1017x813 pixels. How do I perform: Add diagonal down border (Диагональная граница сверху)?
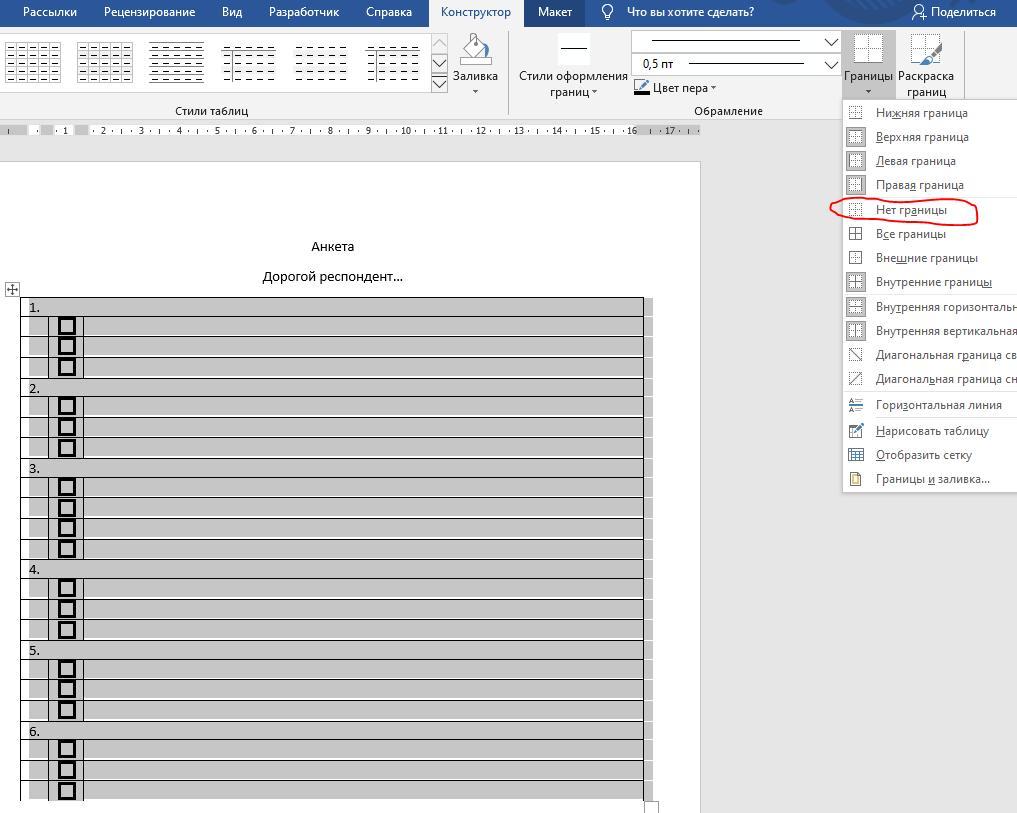coord(929,355)
